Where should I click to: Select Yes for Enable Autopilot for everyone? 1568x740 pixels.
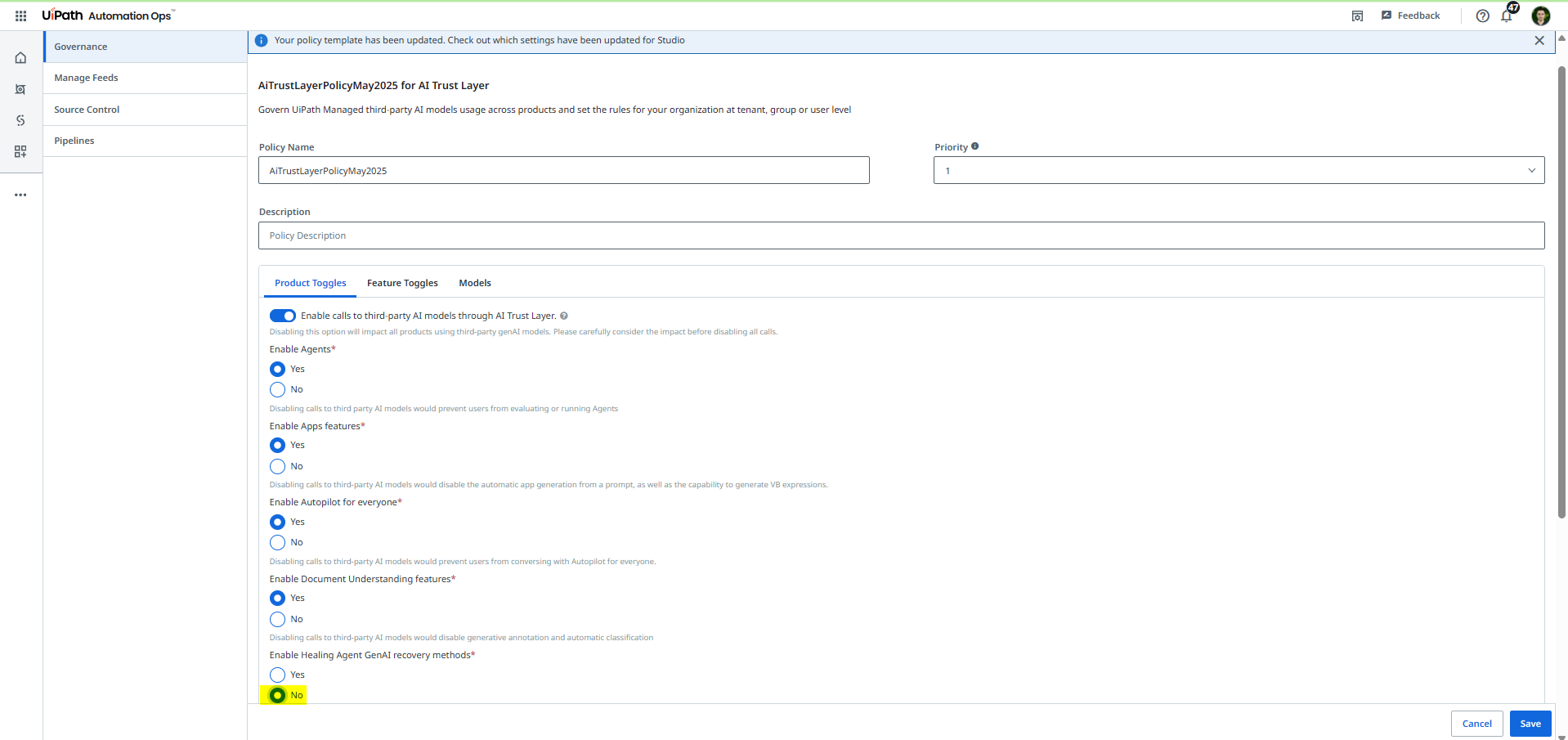click(x=278, y=522)
